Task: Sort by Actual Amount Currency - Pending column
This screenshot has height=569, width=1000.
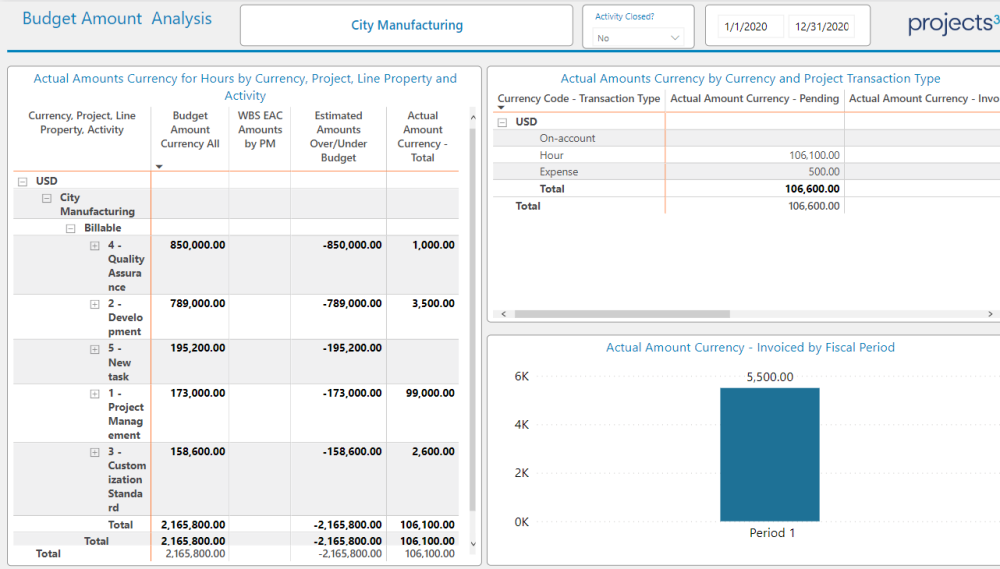Action: click(754, 98)
